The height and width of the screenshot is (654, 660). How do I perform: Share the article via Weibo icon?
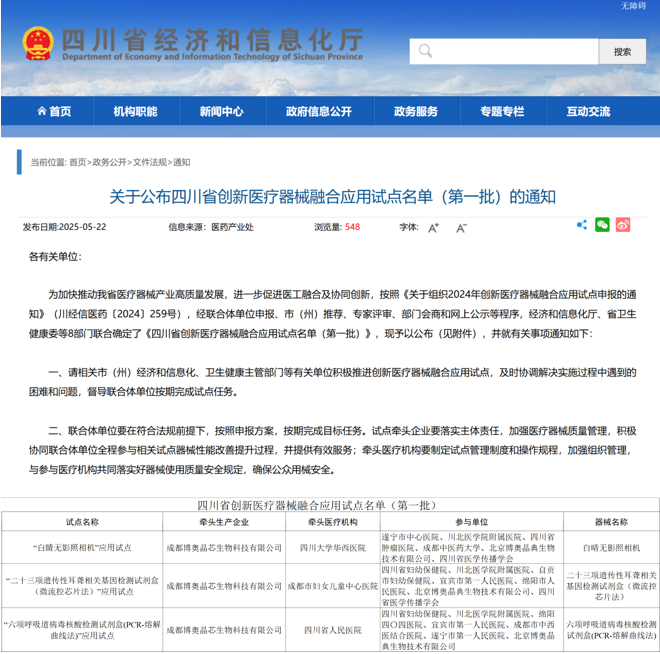[623, 225]
